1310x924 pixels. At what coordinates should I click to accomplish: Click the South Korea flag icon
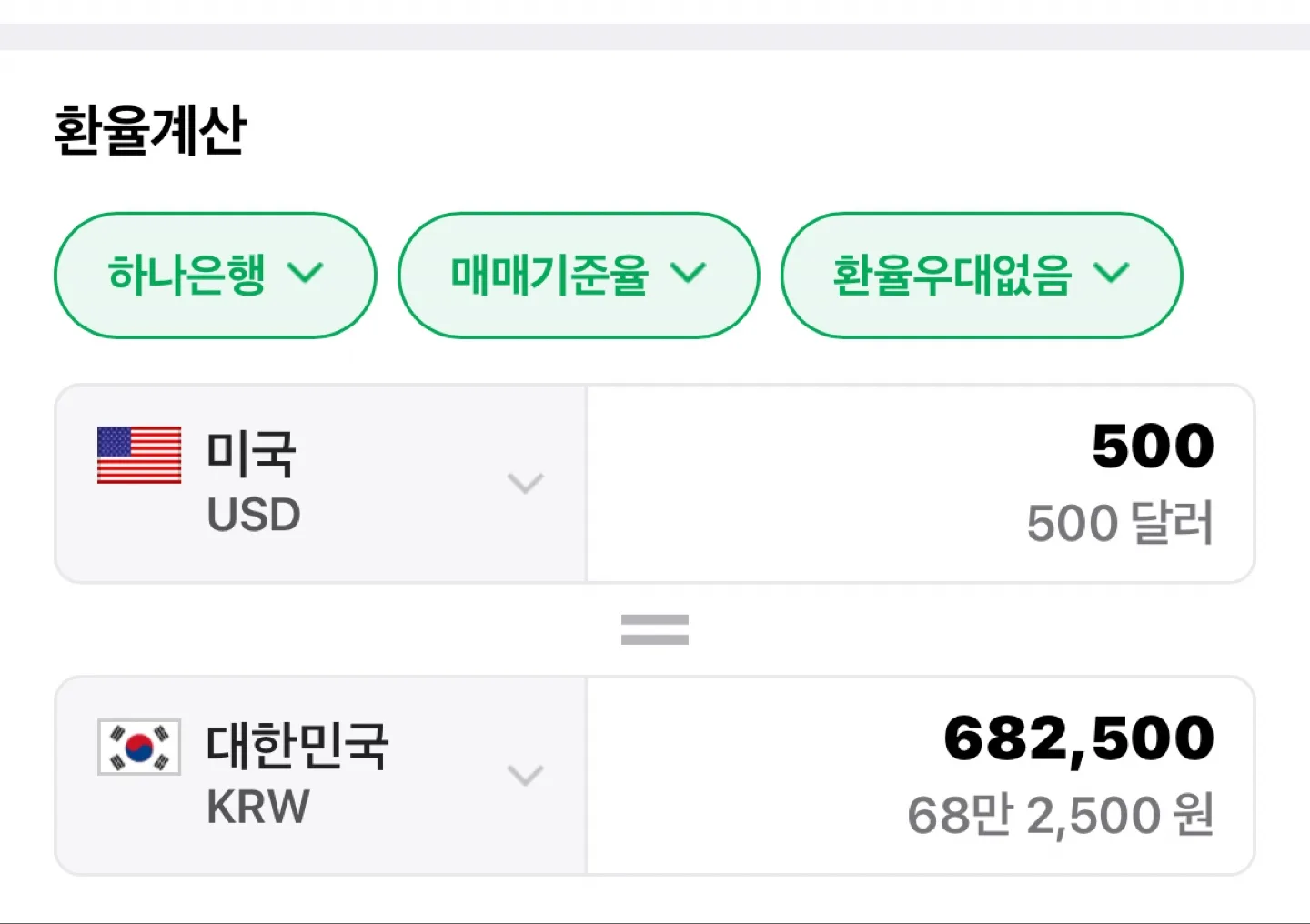139,747
